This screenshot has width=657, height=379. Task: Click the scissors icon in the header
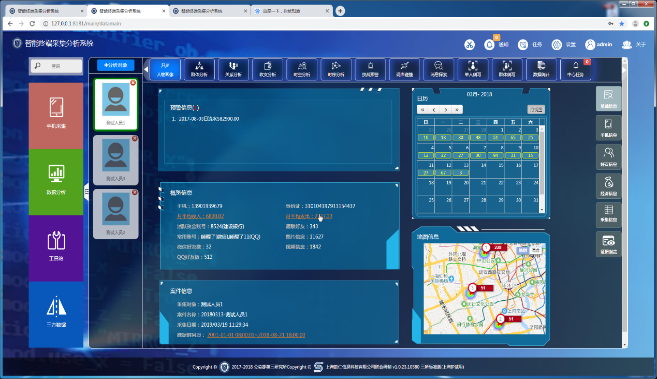click(x=469, y=44)
